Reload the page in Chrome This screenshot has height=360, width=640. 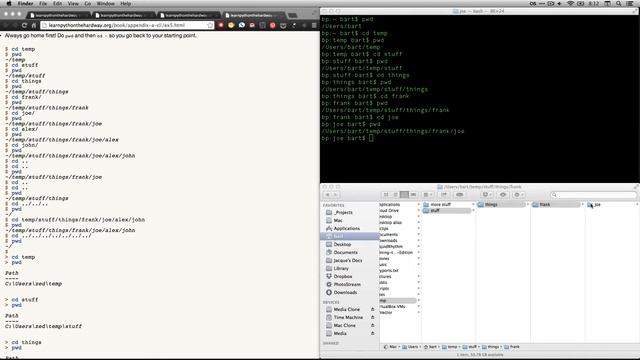pyautogui.click(x=24, y=25)
